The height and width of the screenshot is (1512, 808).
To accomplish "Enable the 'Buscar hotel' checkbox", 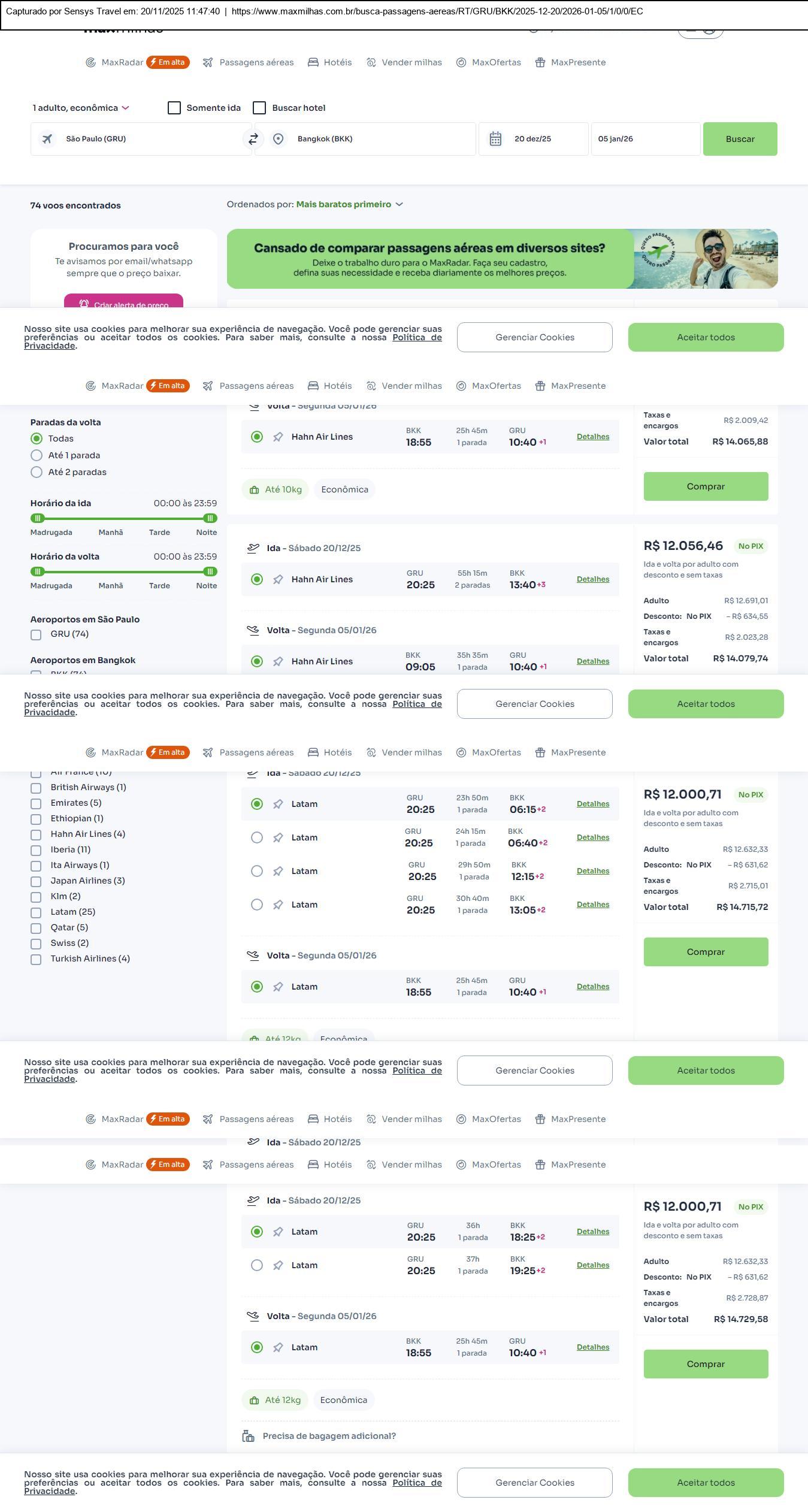I will pyautogui.click(x=259, y=108).
